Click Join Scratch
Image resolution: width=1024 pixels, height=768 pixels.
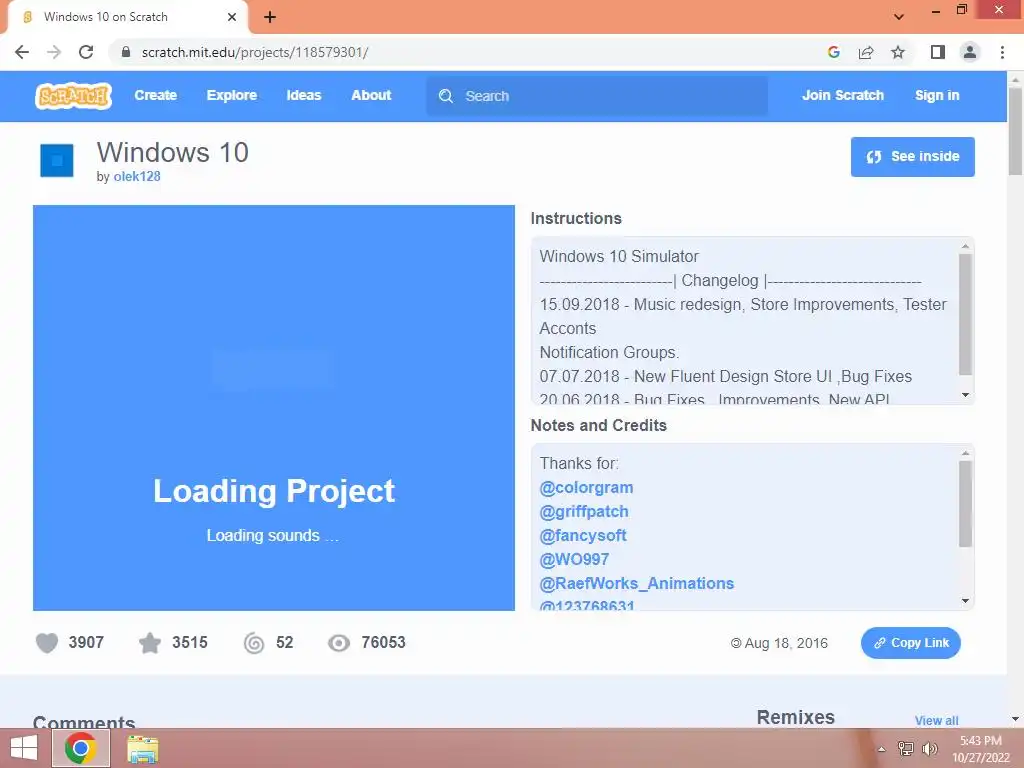pyautogui.click(x=842, y=95)
